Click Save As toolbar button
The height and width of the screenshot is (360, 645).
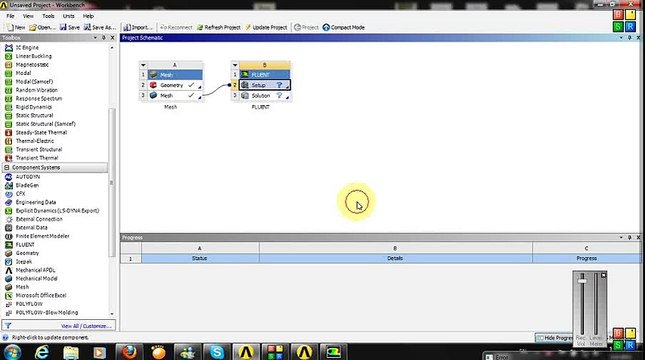click(100, 28)
